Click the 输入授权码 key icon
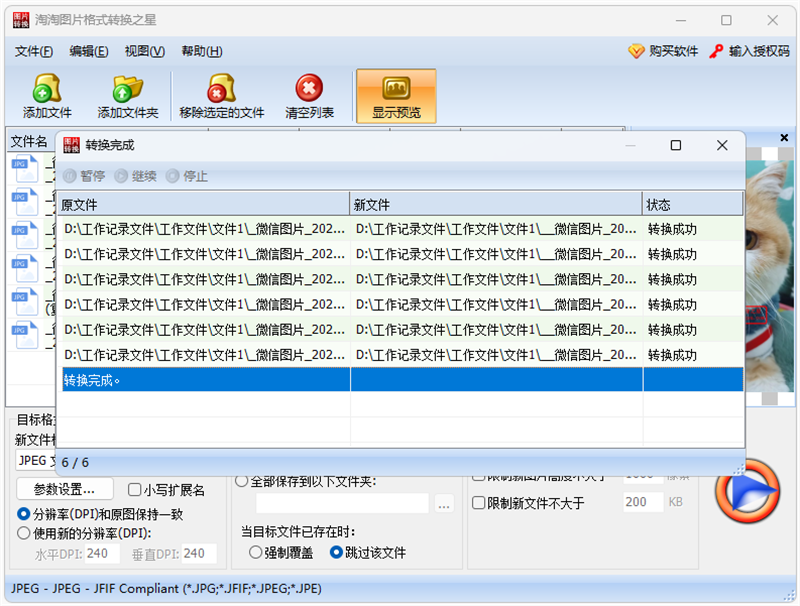Viewport: 800px width, 606px height. click(716, 51)
